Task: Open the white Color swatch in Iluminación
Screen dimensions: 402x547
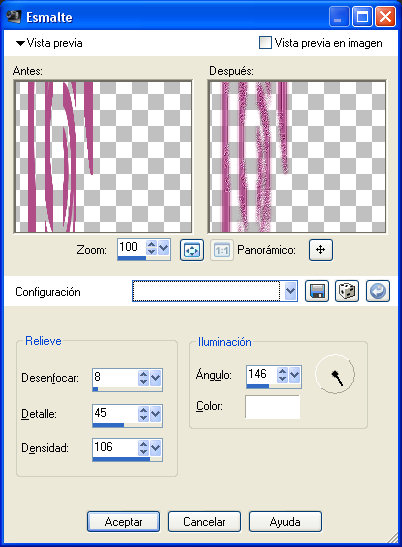Action: [273, 407]
